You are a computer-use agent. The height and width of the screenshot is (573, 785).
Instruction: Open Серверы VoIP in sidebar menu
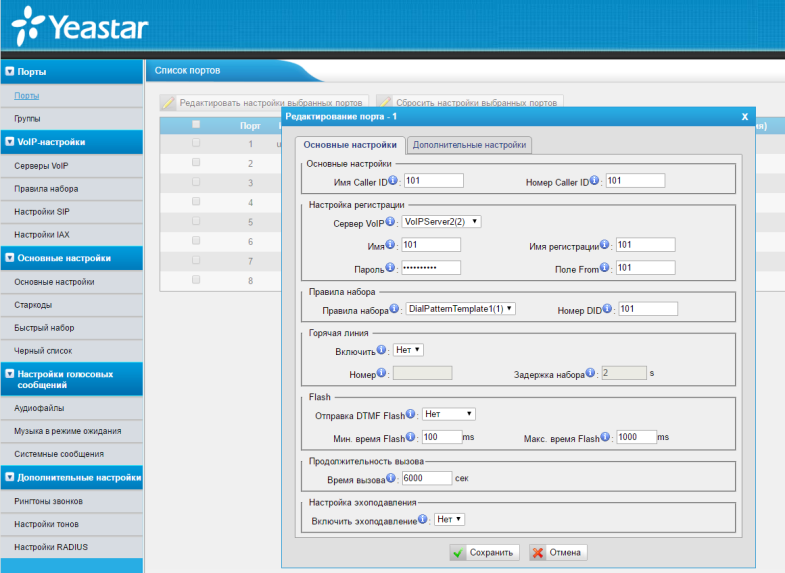[41, 165]
